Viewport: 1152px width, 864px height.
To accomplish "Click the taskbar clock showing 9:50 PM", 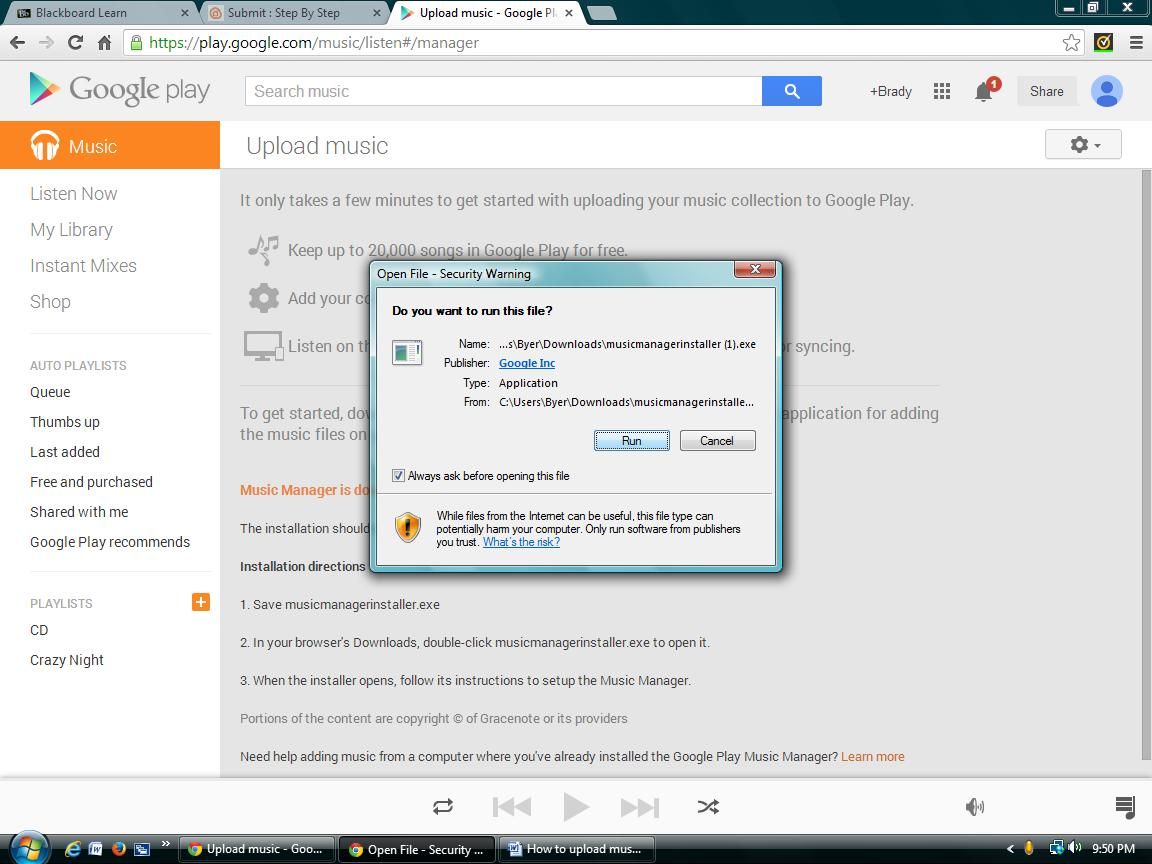I will (x=1113, y=849).
